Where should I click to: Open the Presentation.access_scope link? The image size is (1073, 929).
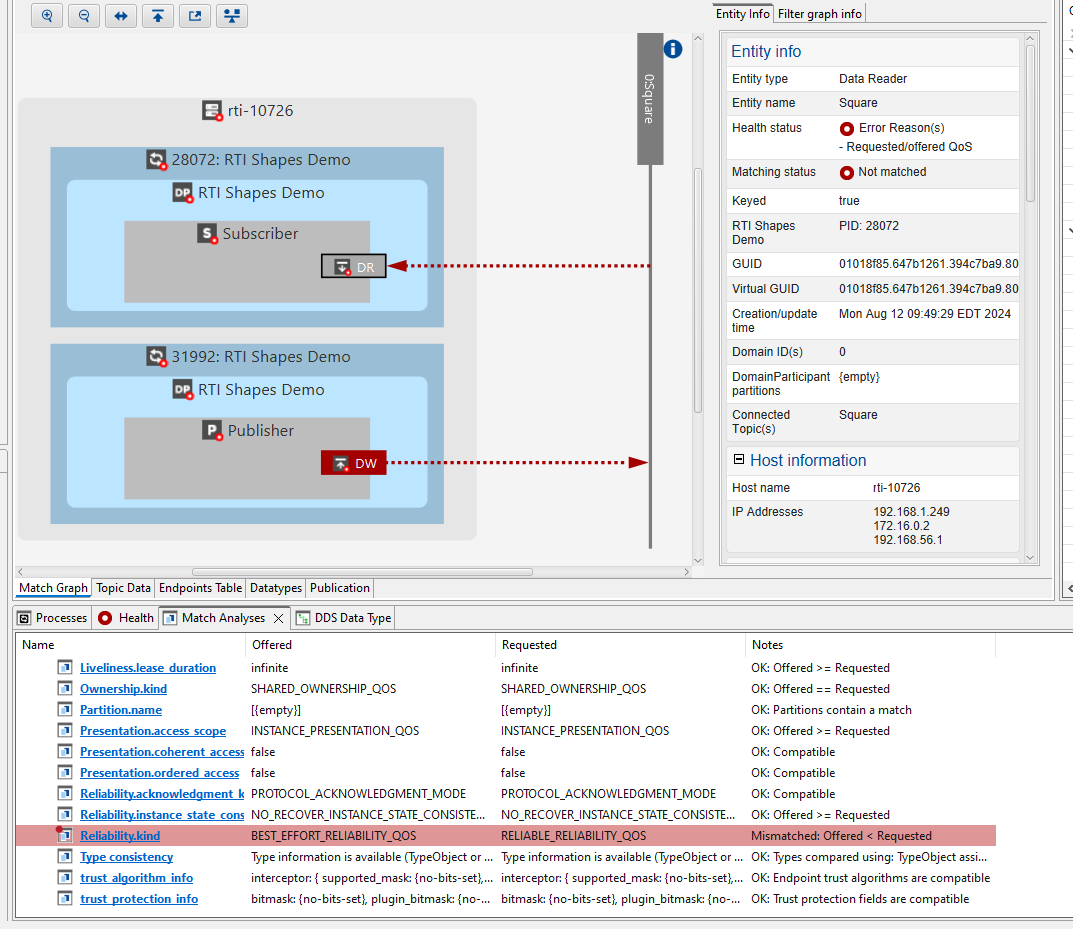click(x=153, y=731)
